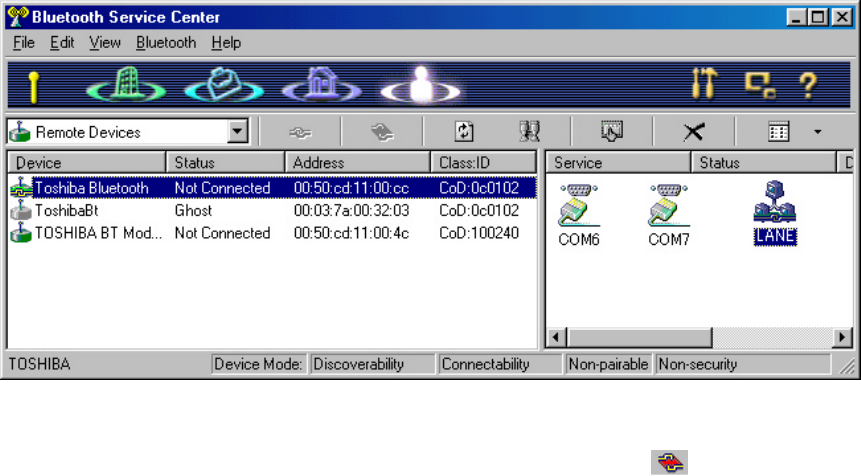Click Discoverability in status bar
Image resolution: width=861 pixels, height=476 pixels.
click(372, 364)
